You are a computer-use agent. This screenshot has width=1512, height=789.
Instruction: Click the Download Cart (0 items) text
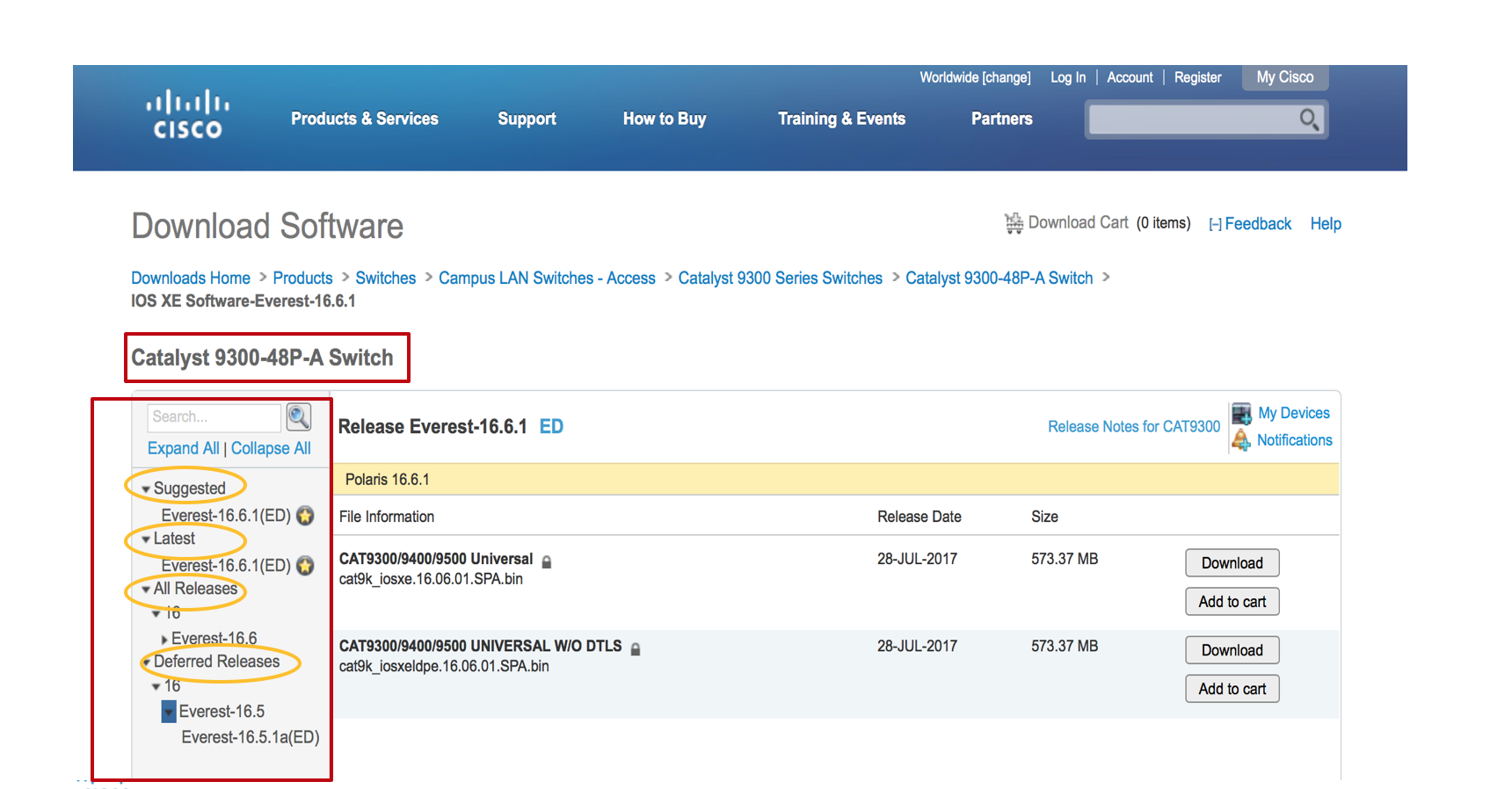(x=1109, y=223)
